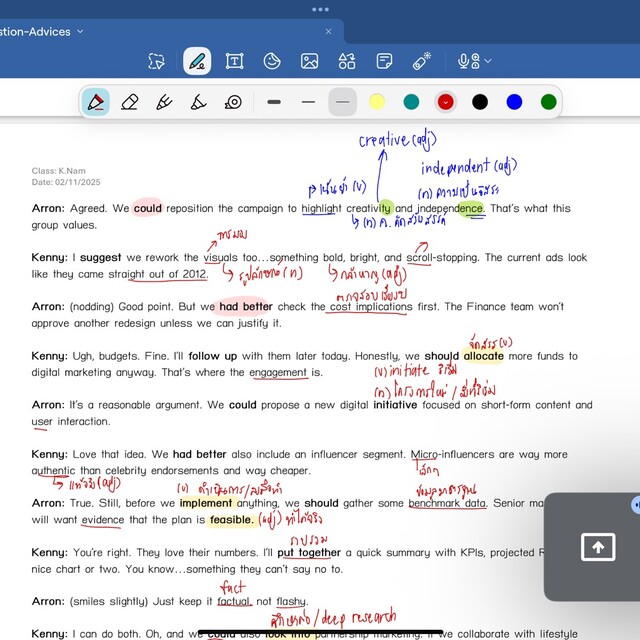
Task: Activate the laser pointer tool
Action: [421, 61]
